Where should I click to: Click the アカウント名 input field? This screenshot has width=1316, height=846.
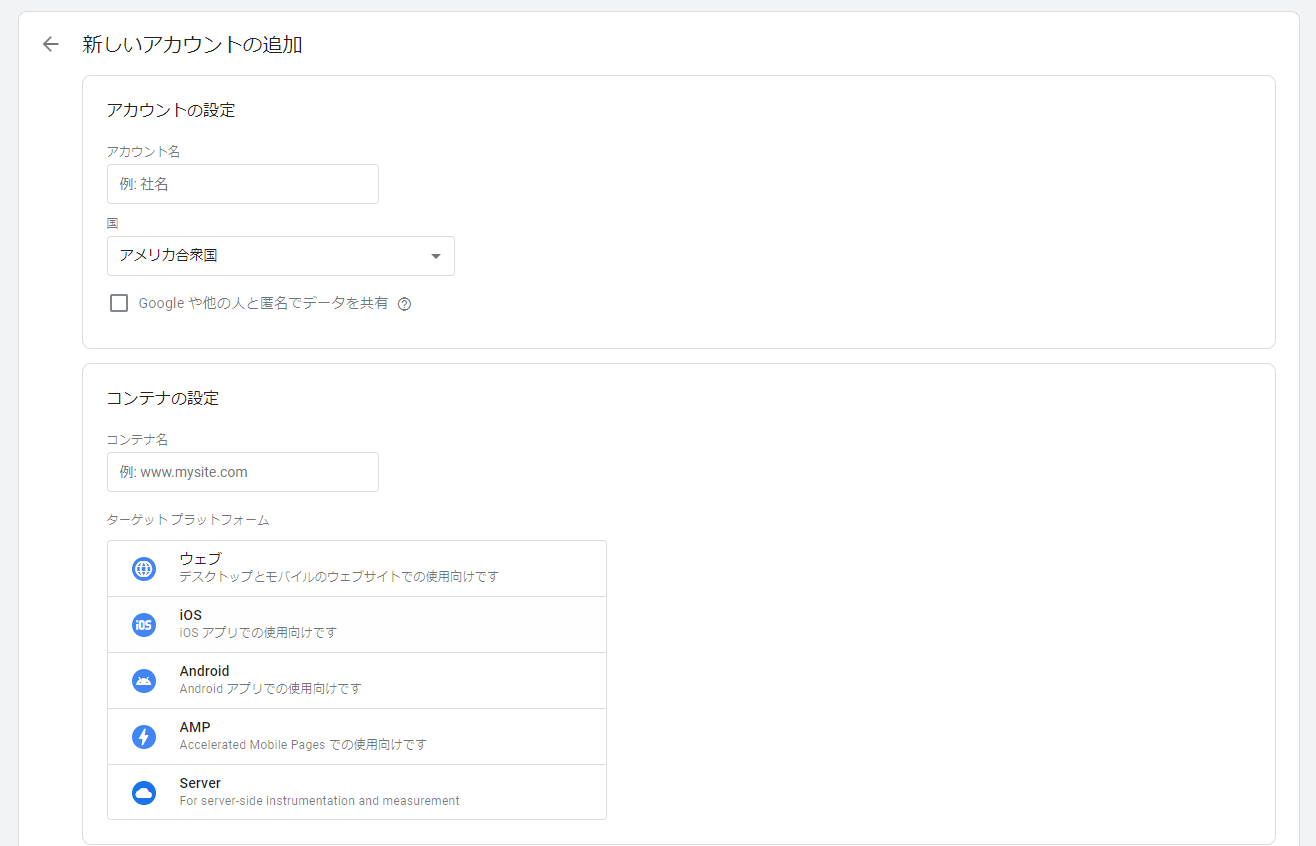click(243, 184)
